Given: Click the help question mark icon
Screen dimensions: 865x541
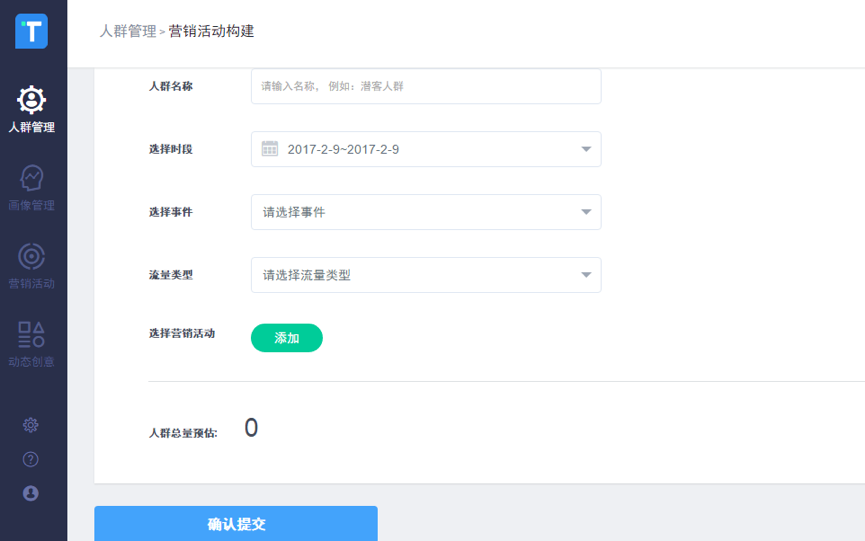Looking at the screenshot, I should click(x=31, y=459).
